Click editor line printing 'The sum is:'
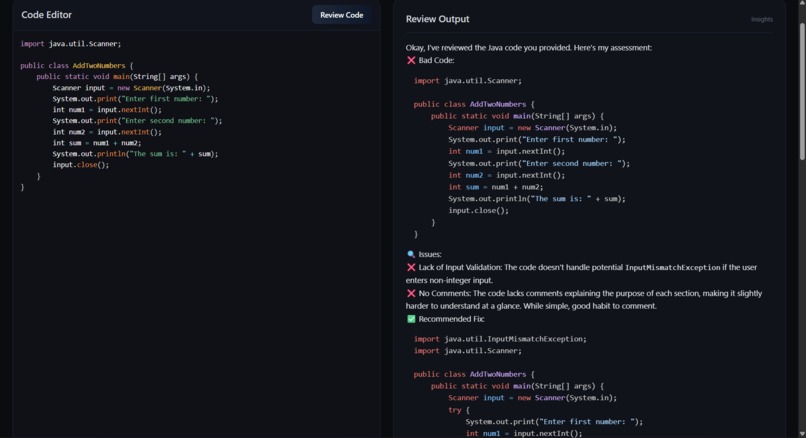The image size is (806, 438). point(135,154)
